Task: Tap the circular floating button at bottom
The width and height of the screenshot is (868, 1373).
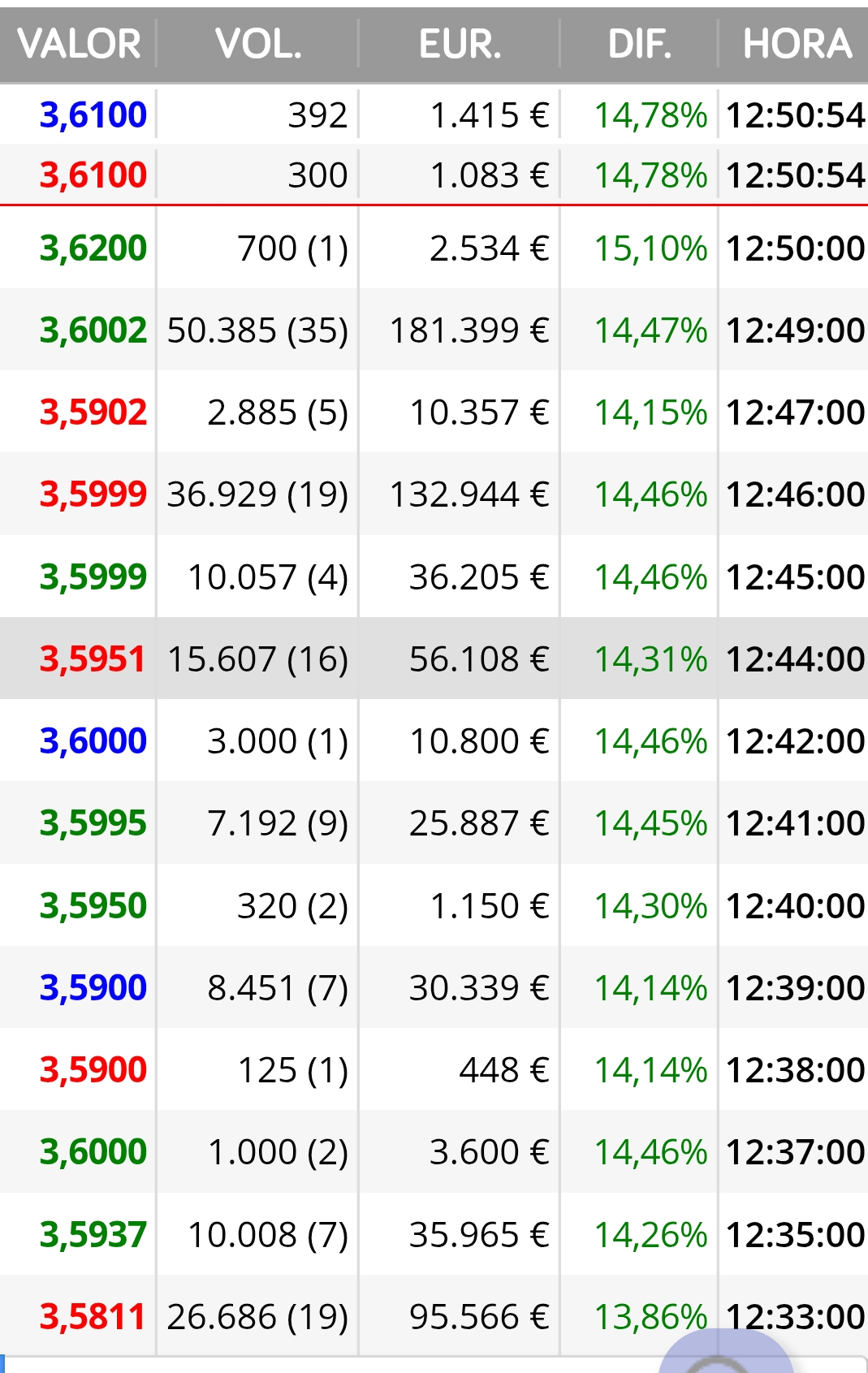Action: pos(725,1354)
